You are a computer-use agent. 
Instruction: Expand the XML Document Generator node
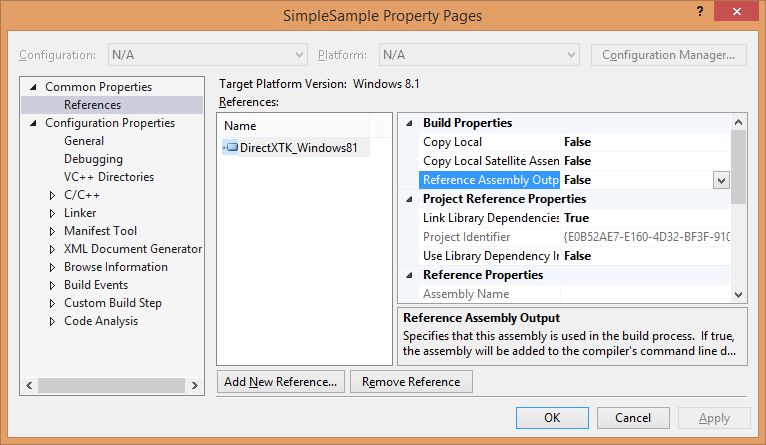point(52,250)
